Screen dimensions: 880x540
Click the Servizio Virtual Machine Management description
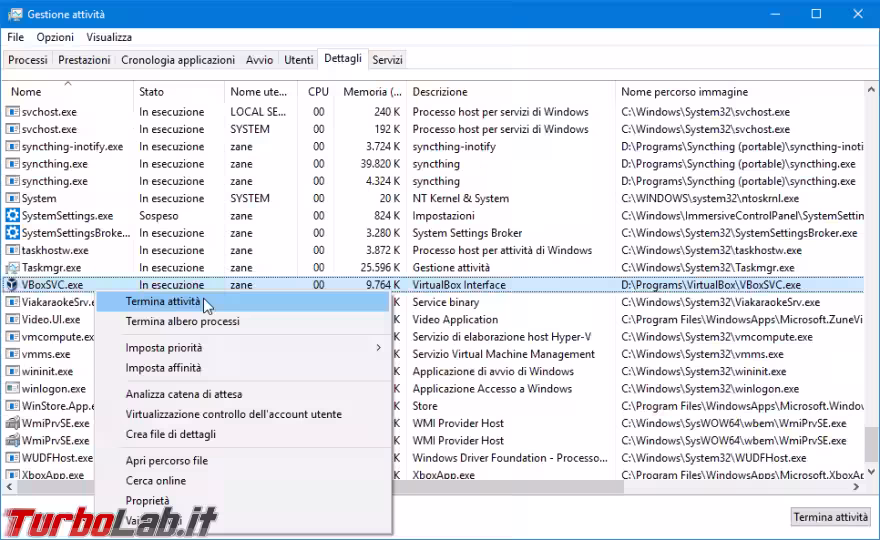pos(503,354)
